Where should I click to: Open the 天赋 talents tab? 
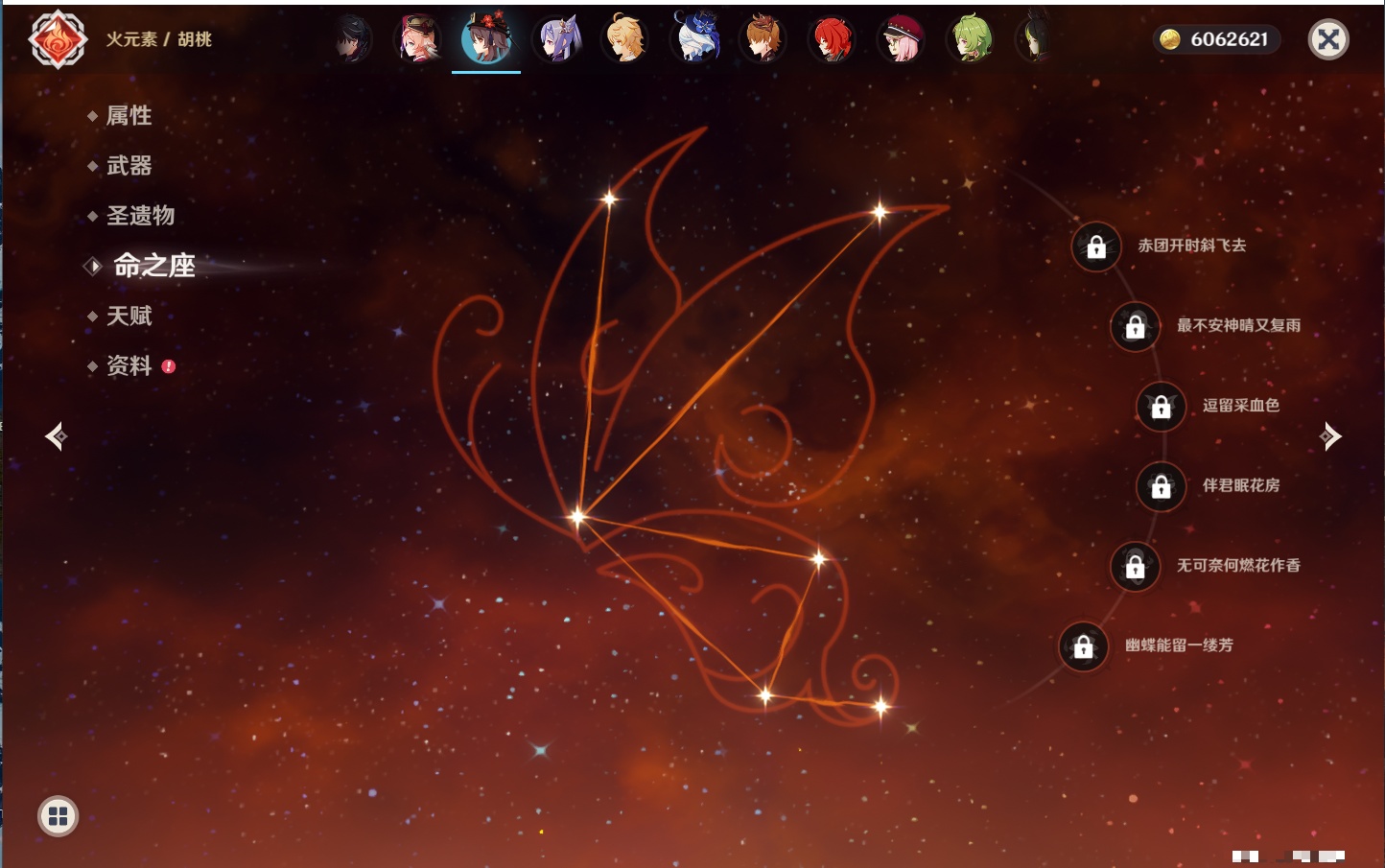(129, 316)
